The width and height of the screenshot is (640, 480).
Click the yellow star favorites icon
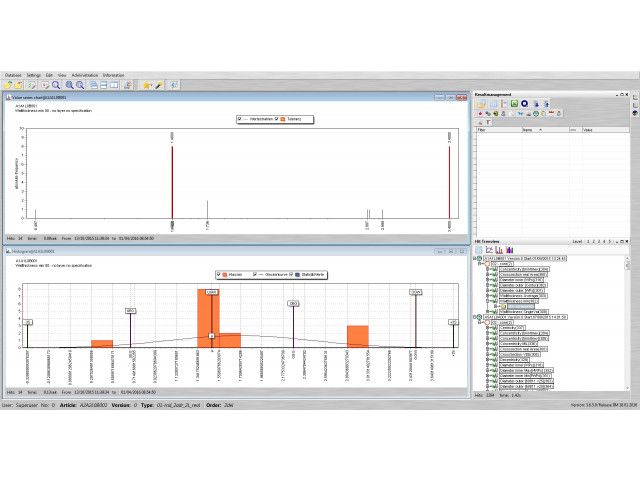tap(146, 85)
